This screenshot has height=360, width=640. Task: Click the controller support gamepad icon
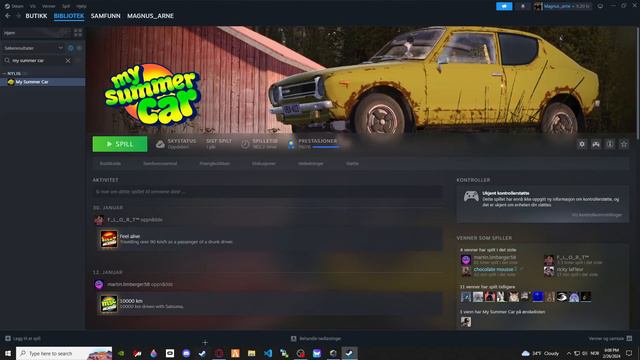pos(471,196)
